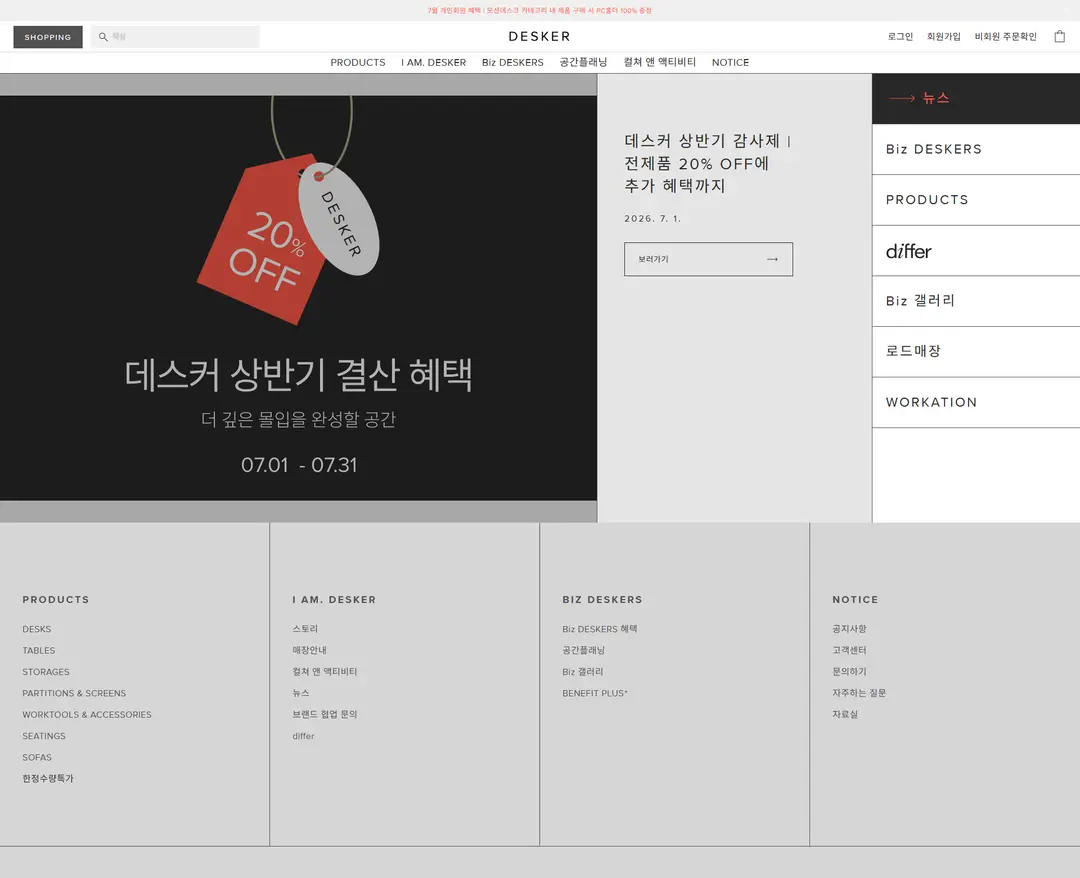Open footer 컬처 앤 액티비티 link
Viewport: 1080px width, 878px height.
324,671
